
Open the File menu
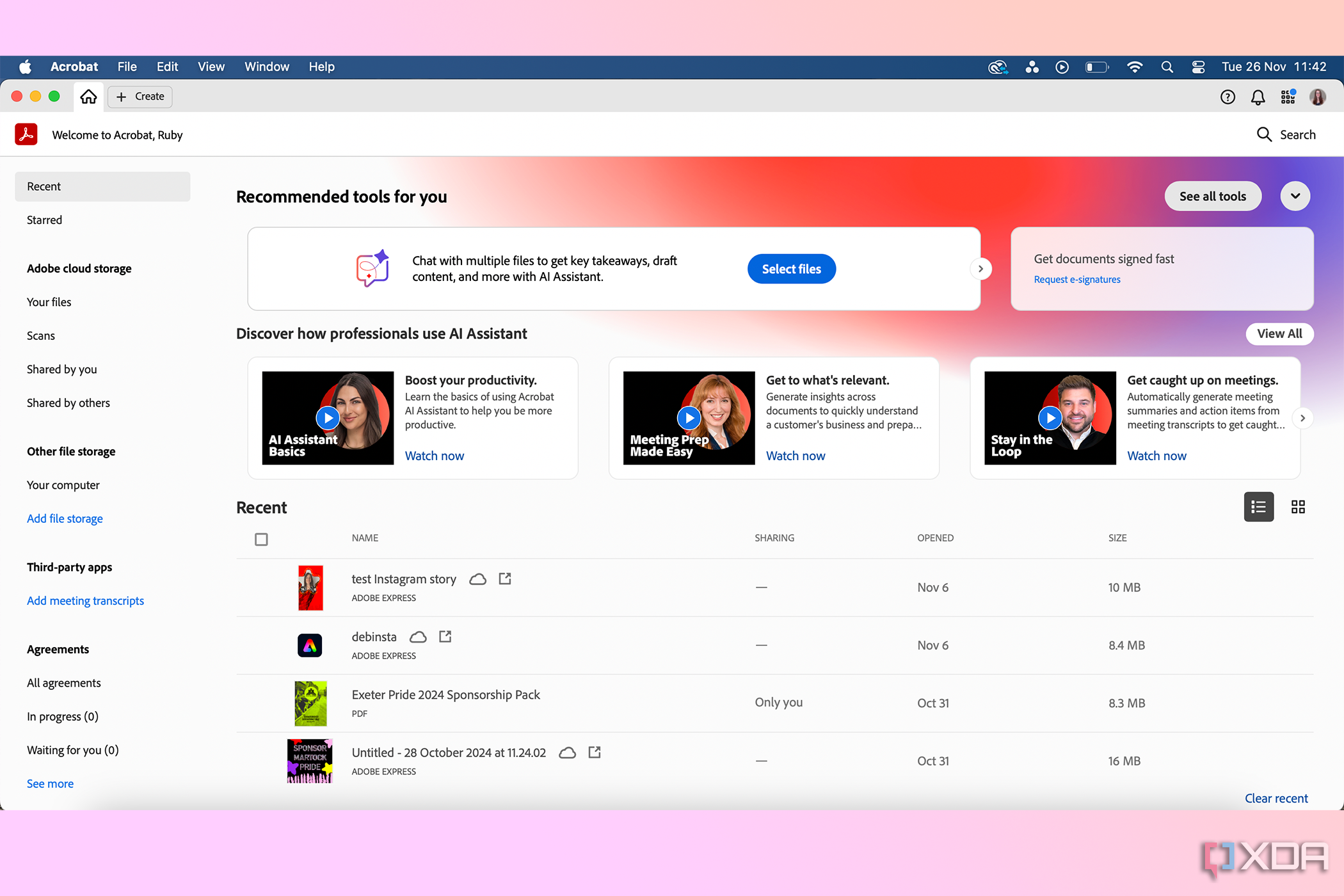pos(127,67)
